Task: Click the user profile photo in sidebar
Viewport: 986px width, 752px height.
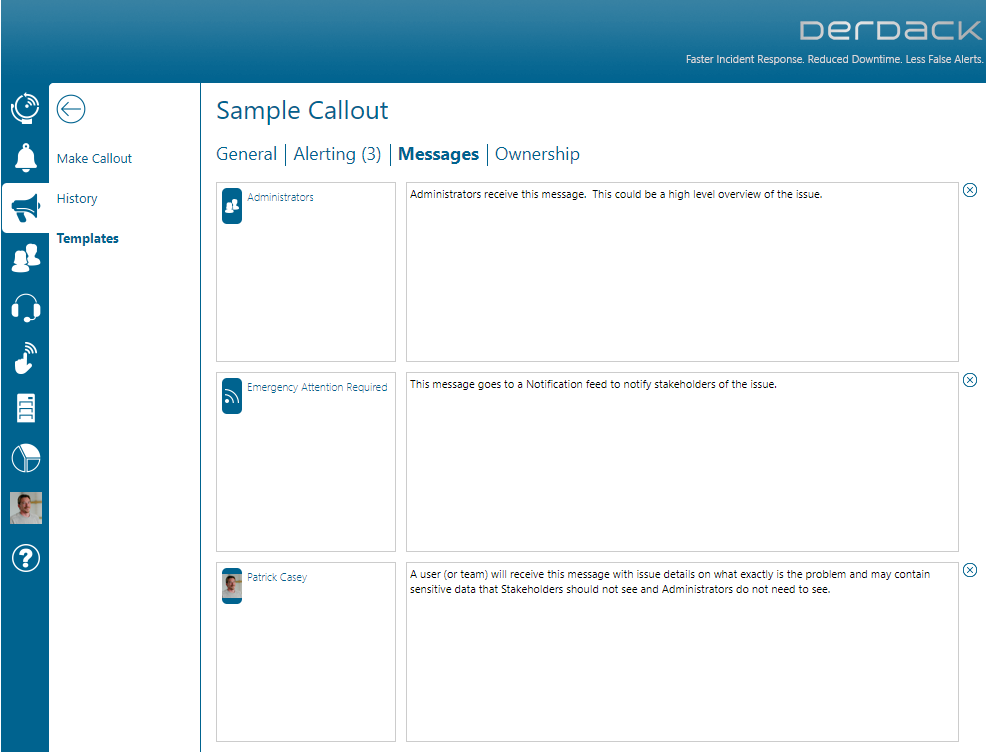Action: pyautogui.click(x=25, y=508)
